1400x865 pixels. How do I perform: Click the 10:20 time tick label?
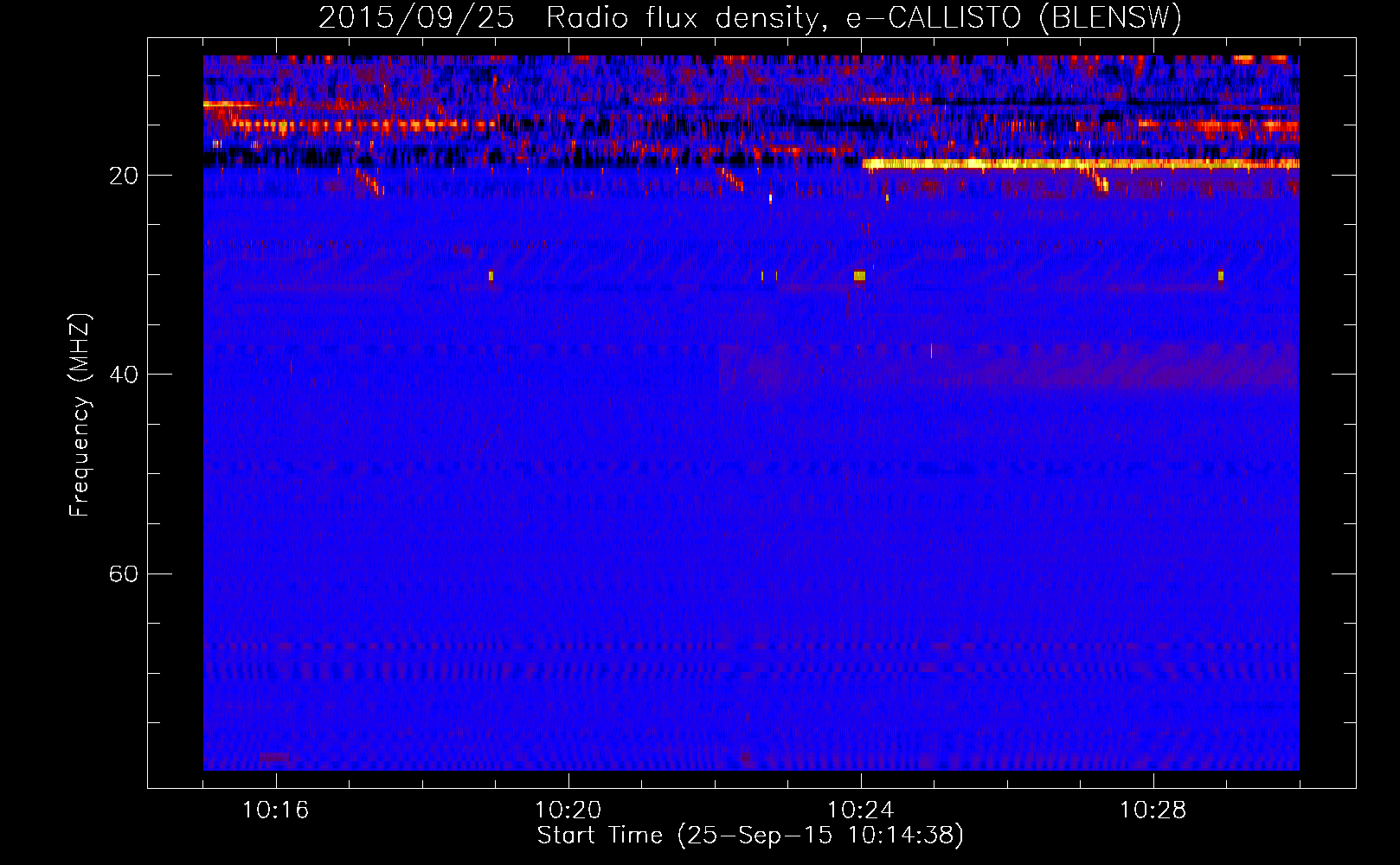click(568, 811)
